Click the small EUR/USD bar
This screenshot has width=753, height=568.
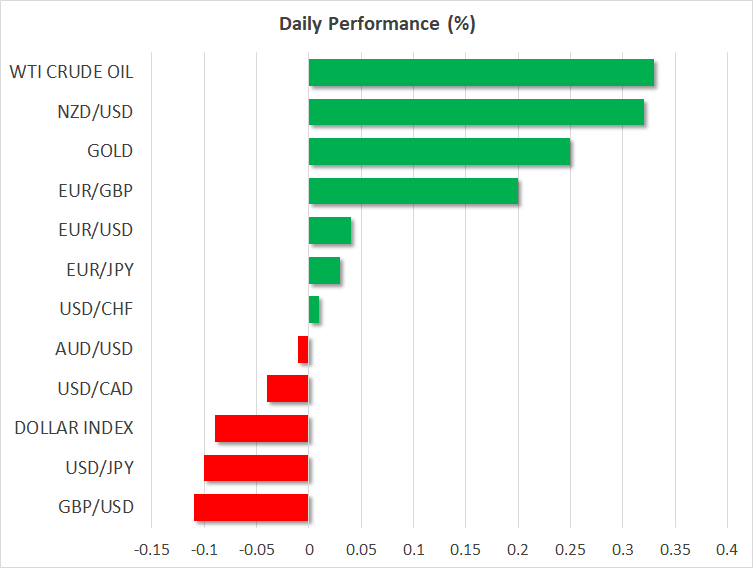[x=330, y=230]
